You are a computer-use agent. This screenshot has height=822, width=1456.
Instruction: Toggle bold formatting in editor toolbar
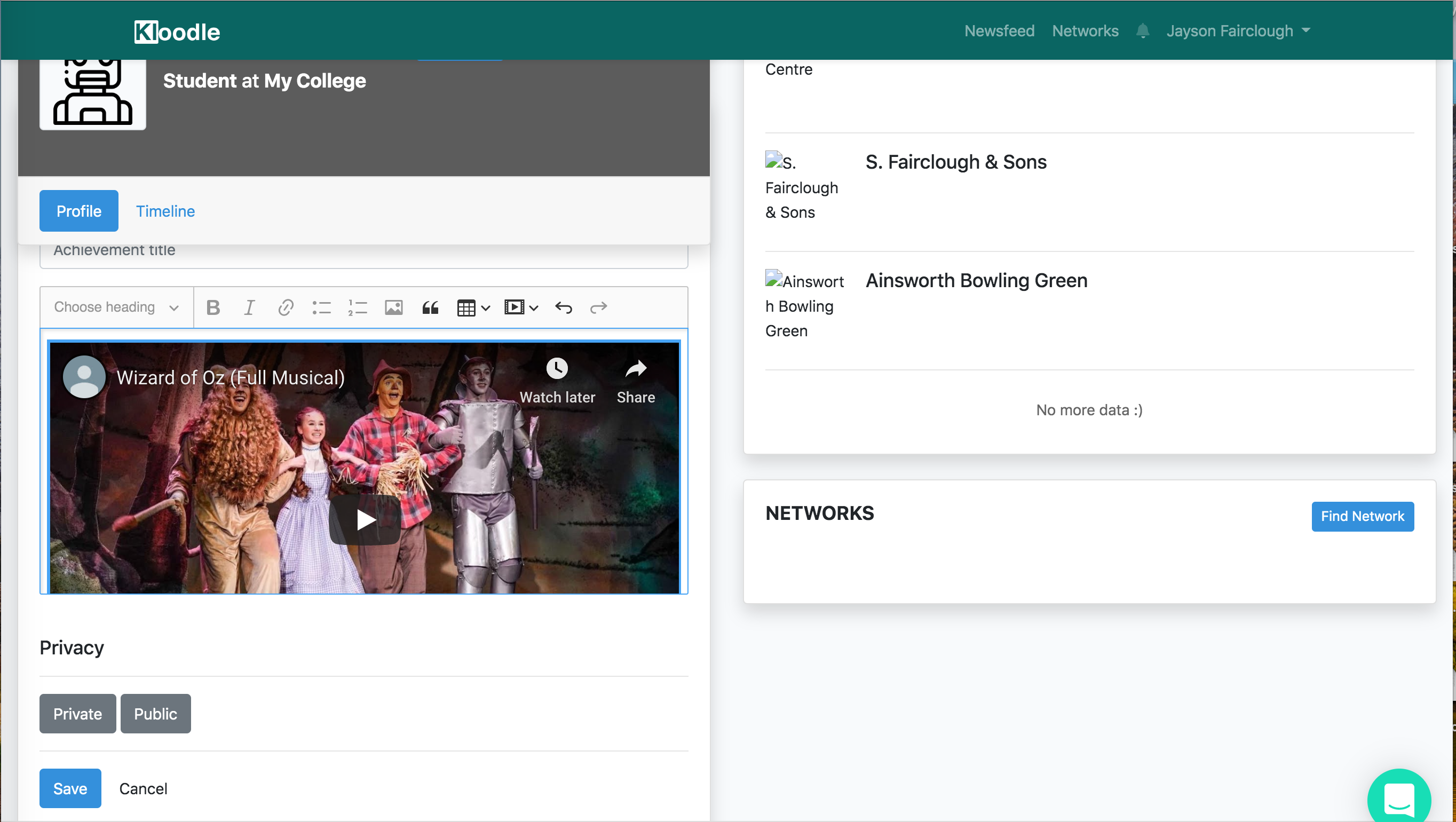coord(213,307)
